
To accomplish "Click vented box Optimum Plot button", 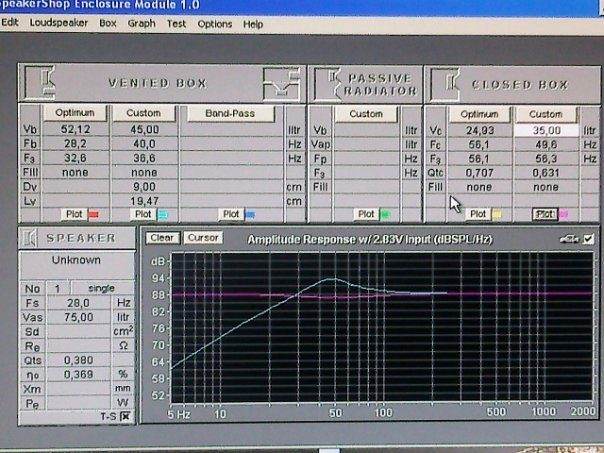I will coord(74,214).
